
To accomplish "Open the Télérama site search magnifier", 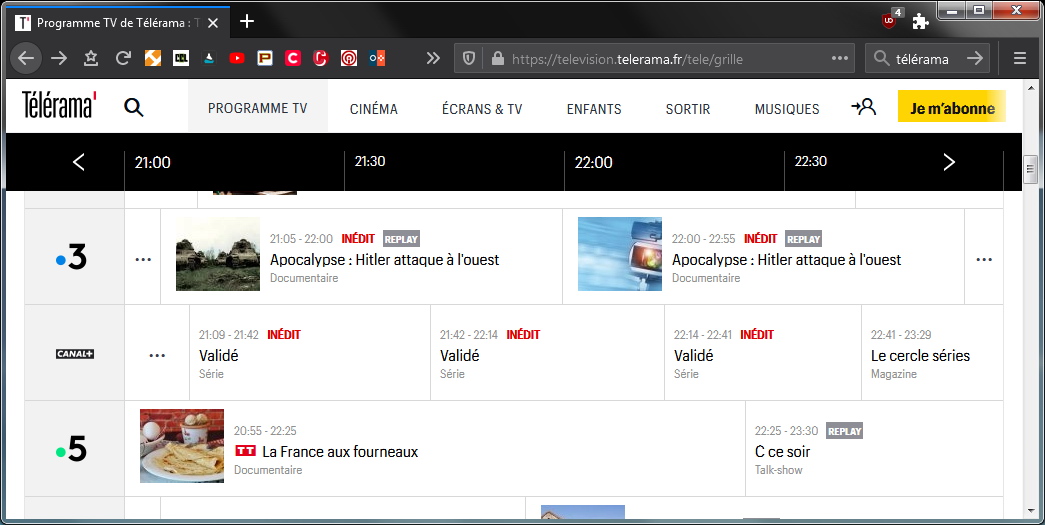I will tap(134, 107).
